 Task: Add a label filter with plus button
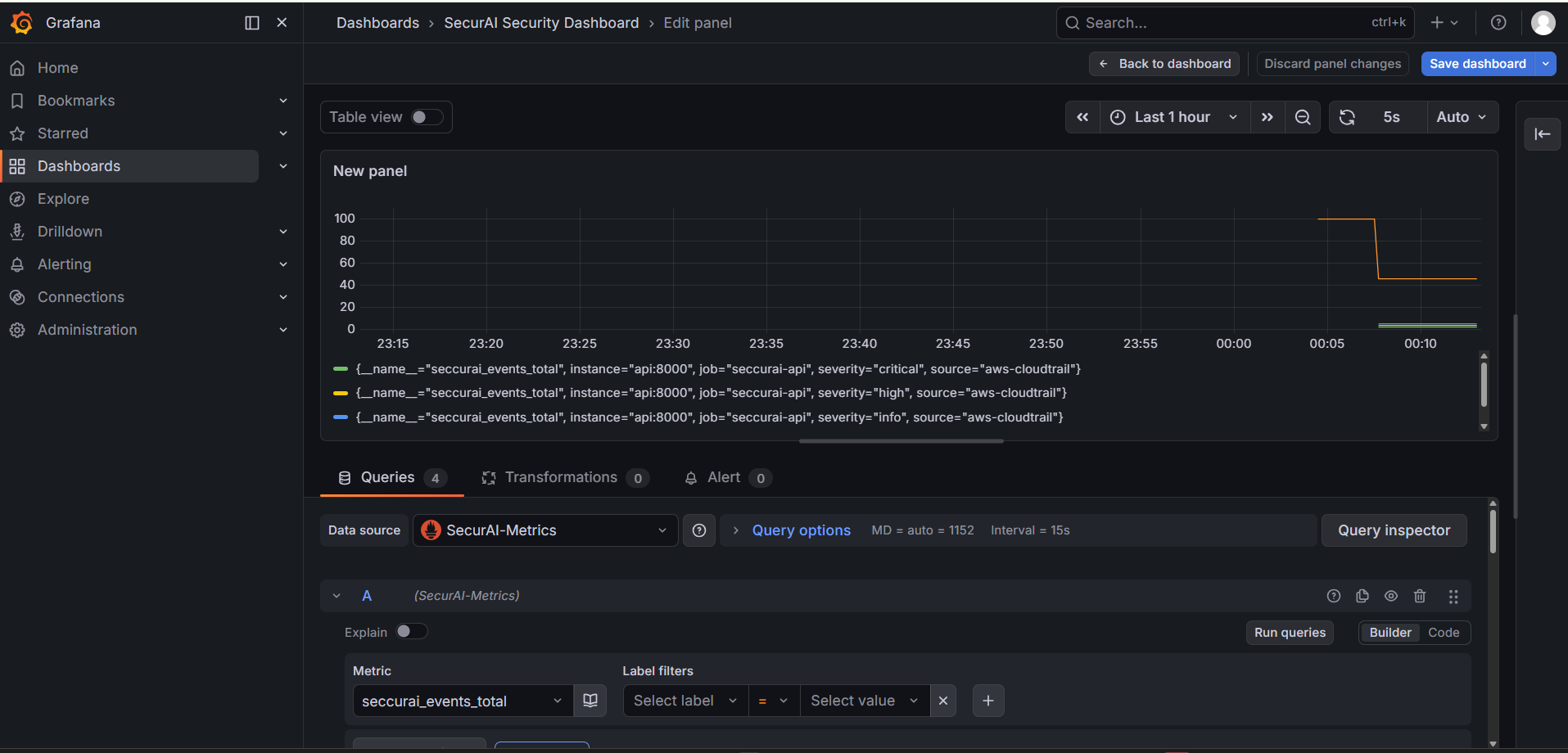tap(988, 701)
